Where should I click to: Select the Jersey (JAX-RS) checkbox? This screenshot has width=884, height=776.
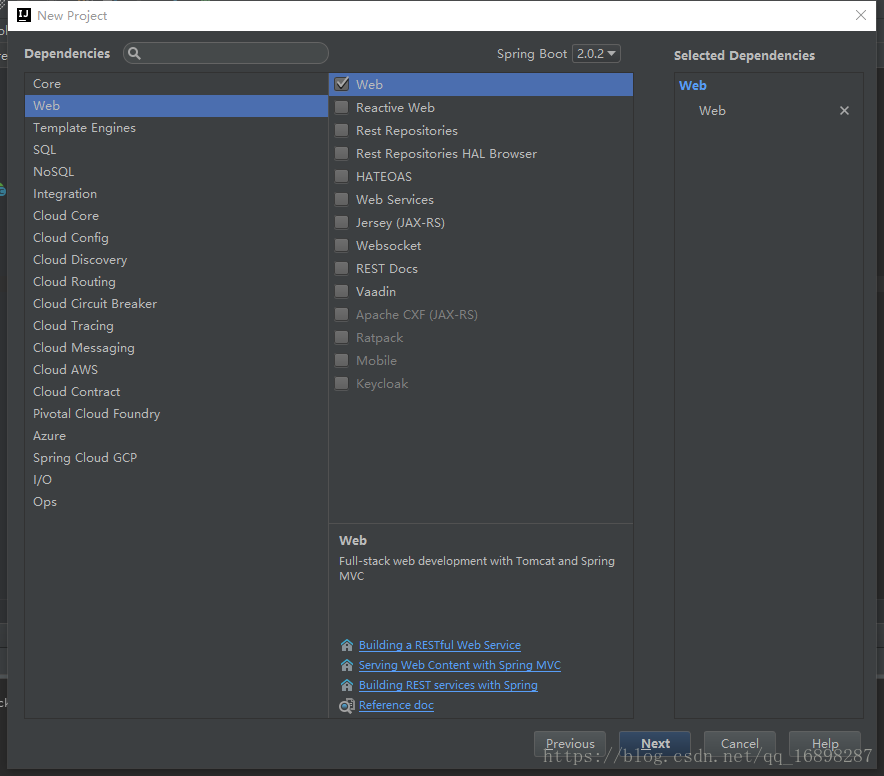tap(342, 222)
